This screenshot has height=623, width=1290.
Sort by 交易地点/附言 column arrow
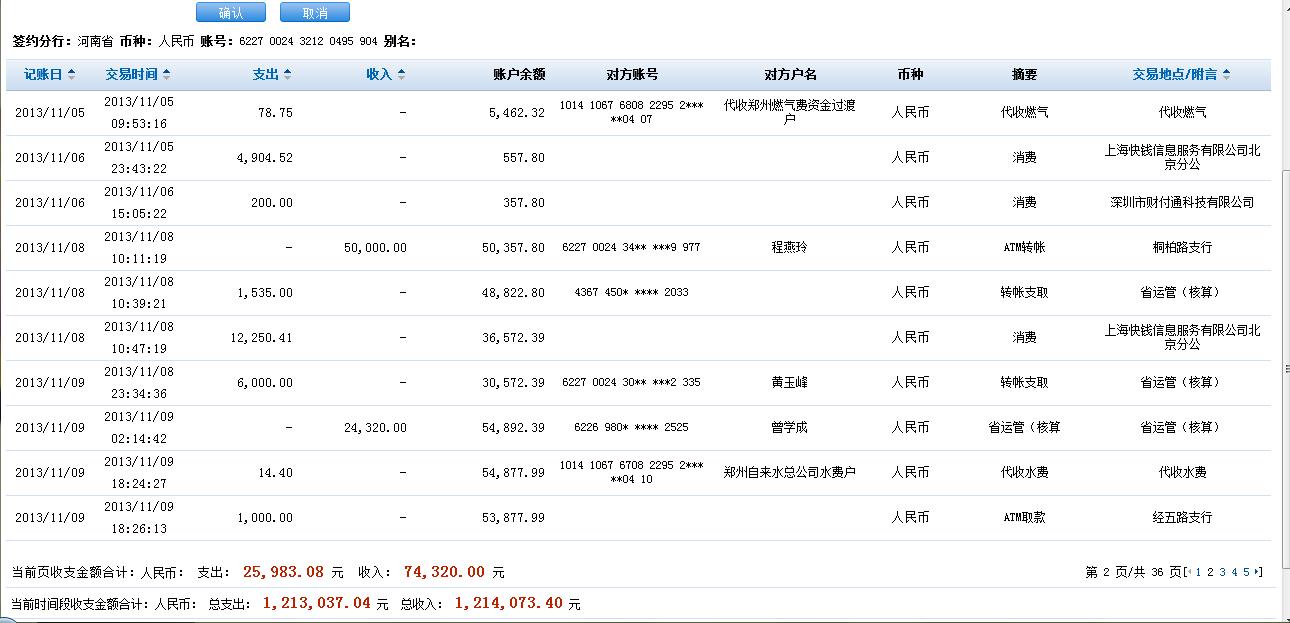click(x=1226, y=75)
